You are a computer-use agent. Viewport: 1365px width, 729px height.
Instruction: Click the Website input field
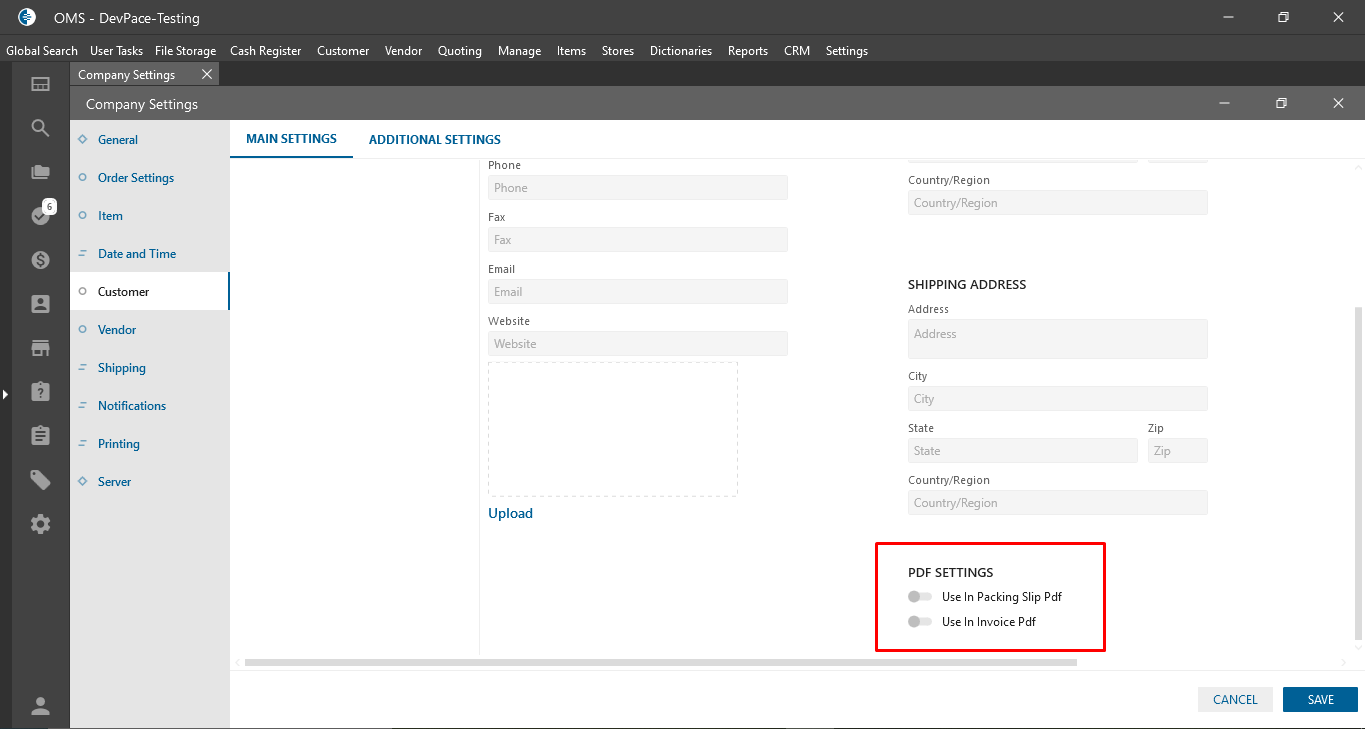point(637,344)
